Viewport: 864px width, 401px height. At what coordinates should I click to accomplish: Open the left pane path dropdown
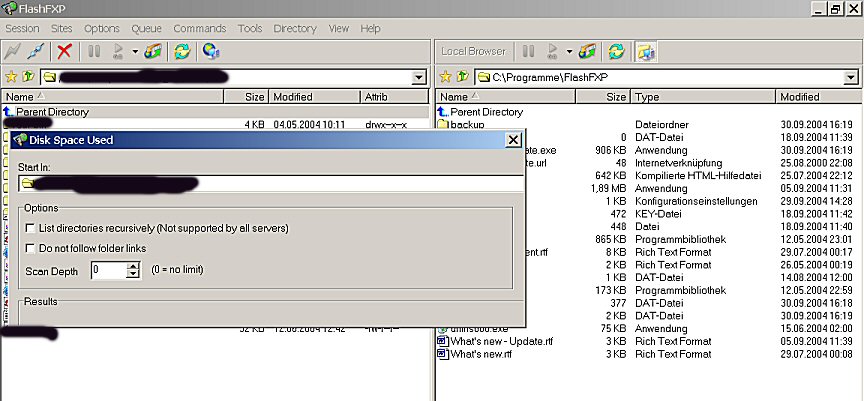(x=419, y=77)
